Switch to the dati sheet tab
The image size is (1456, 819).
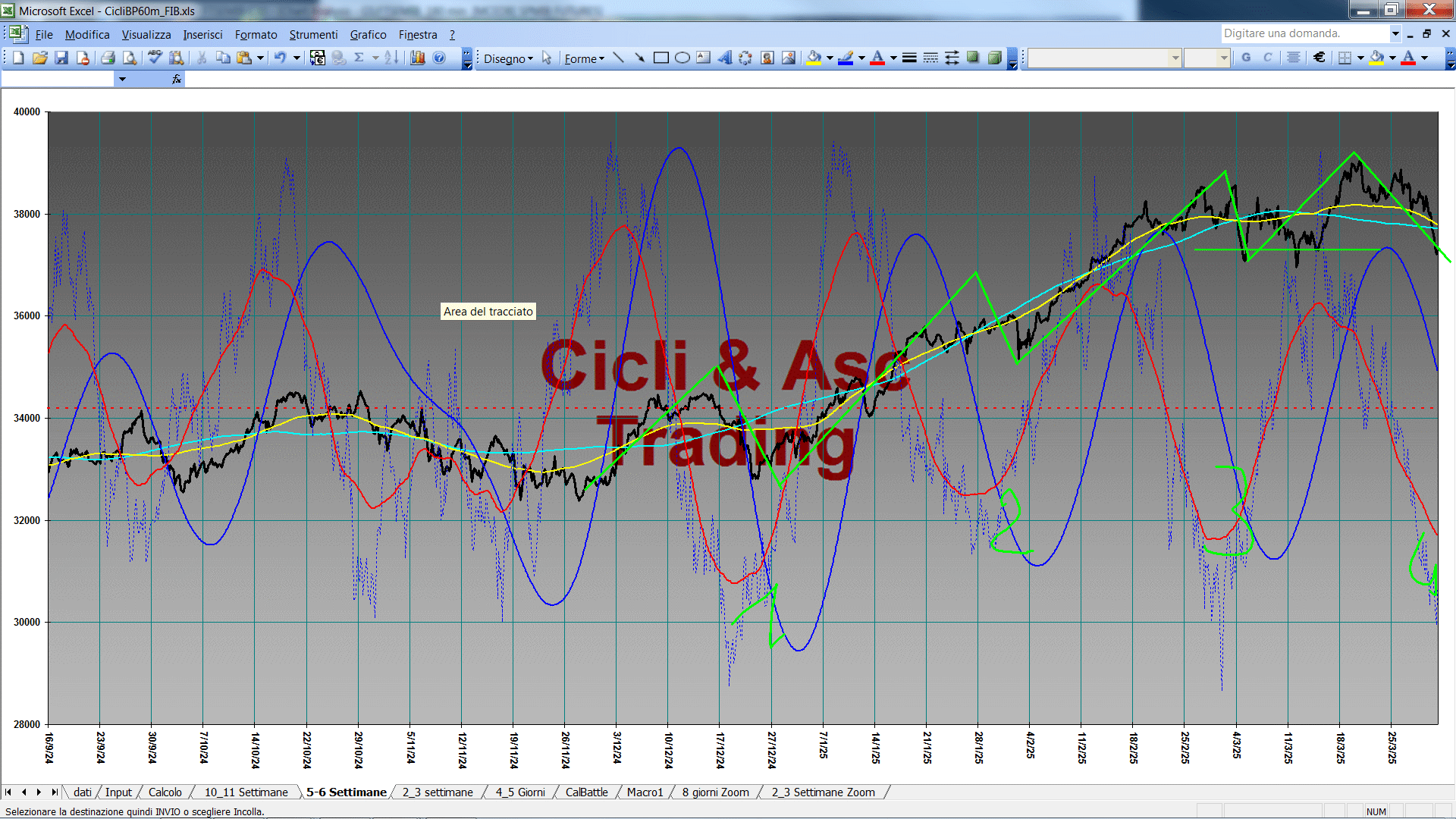(x=83, y=792)
